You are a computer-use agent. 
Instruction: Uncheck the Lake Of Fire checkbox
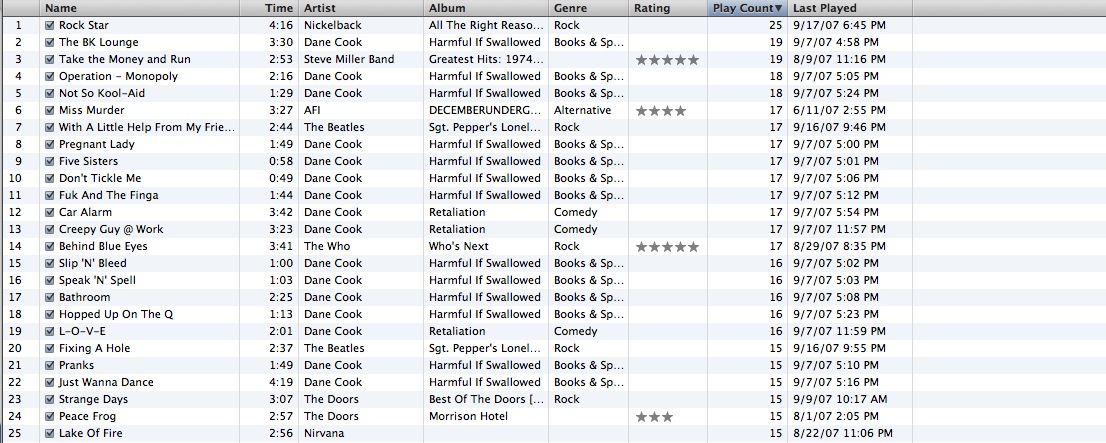click(49, 433)
